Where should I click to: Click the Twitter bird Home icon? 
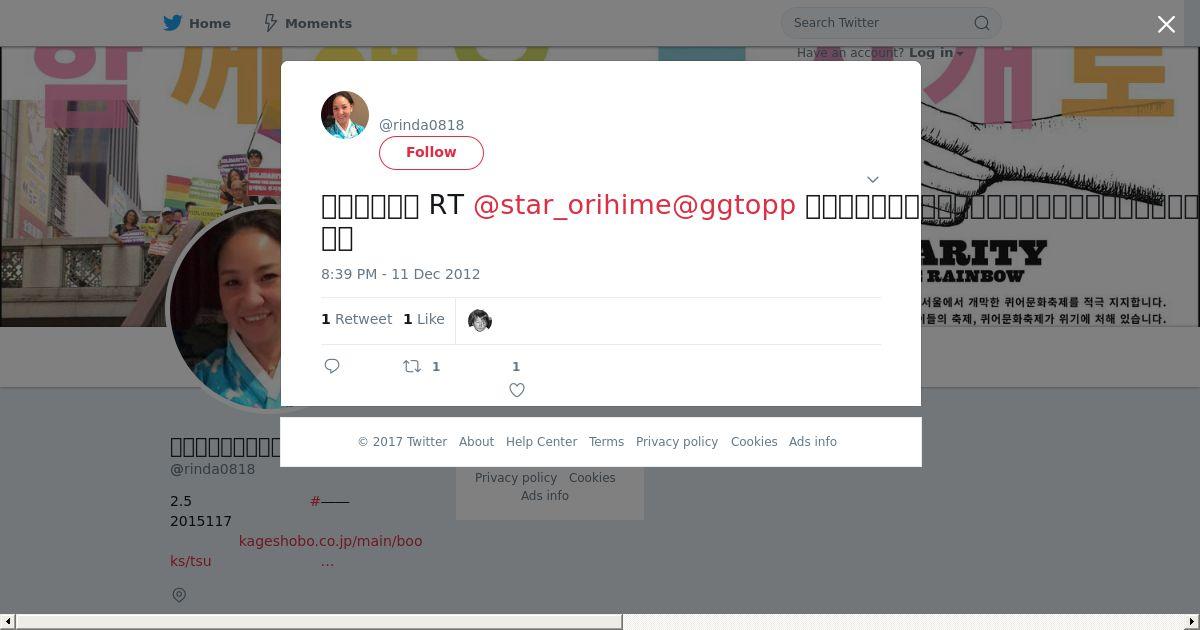[173, 23]
